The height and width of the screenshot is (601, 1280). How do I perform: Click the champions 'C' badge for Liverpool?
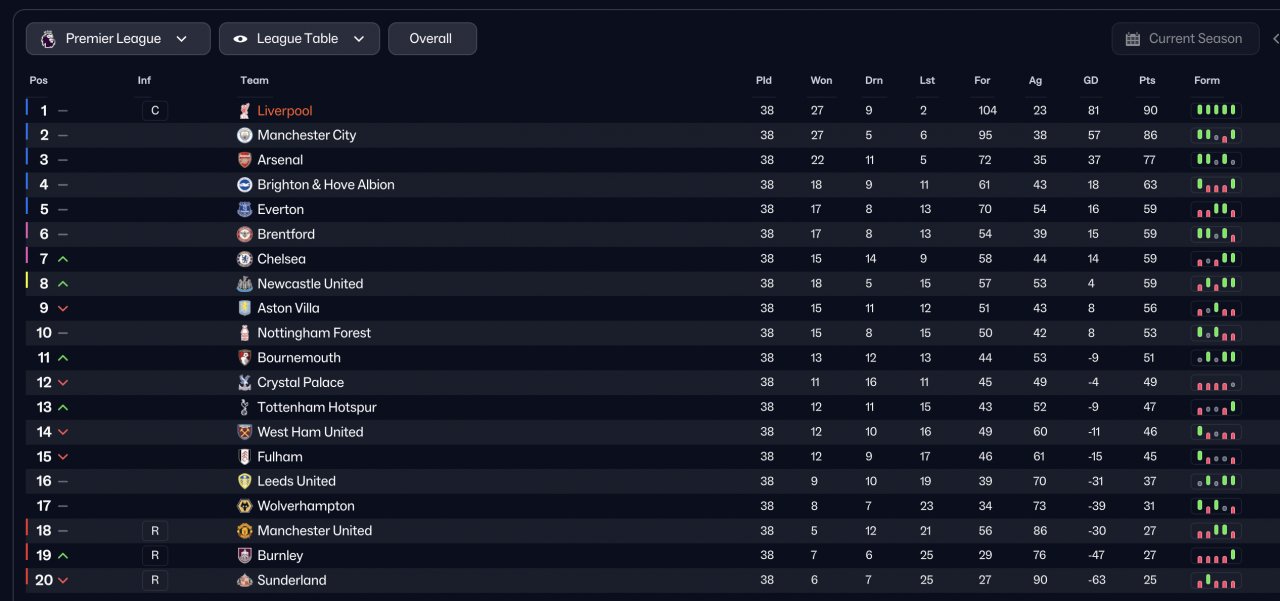(x=155, y=111)
